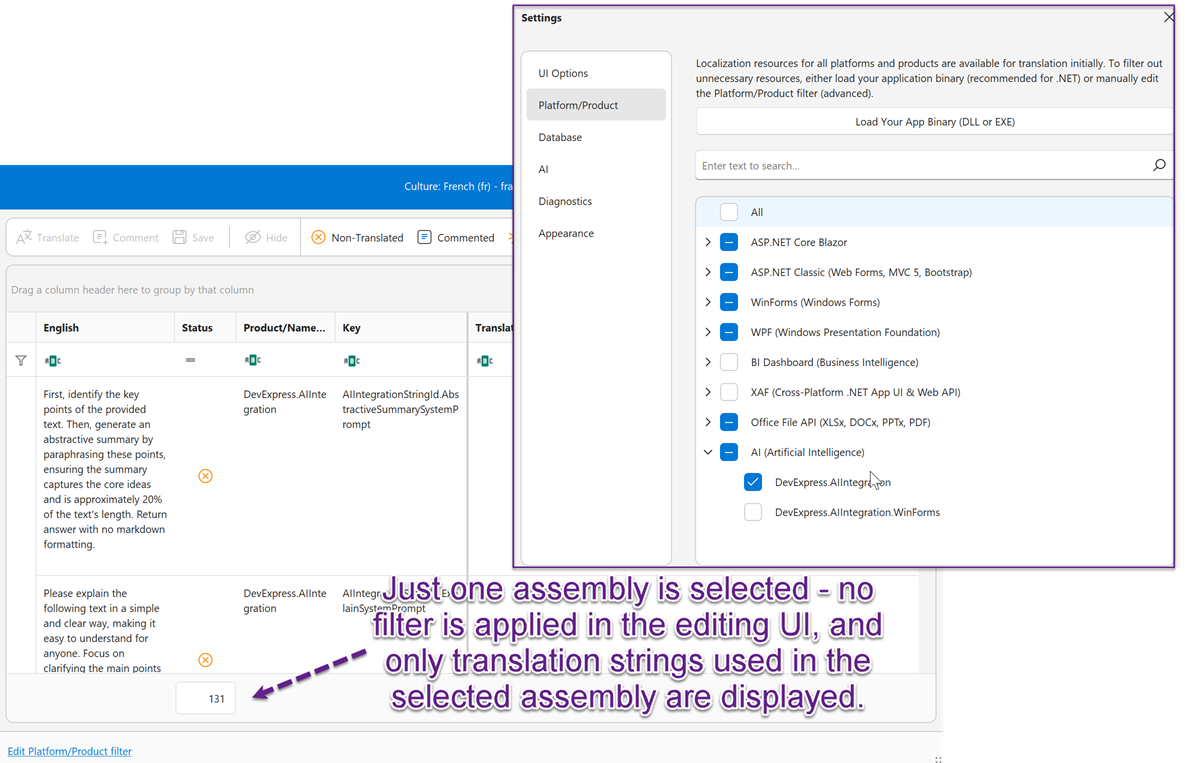Toggle WPF checkbox
Viewport: 1185px width, 763px height.
click(729, 332)
